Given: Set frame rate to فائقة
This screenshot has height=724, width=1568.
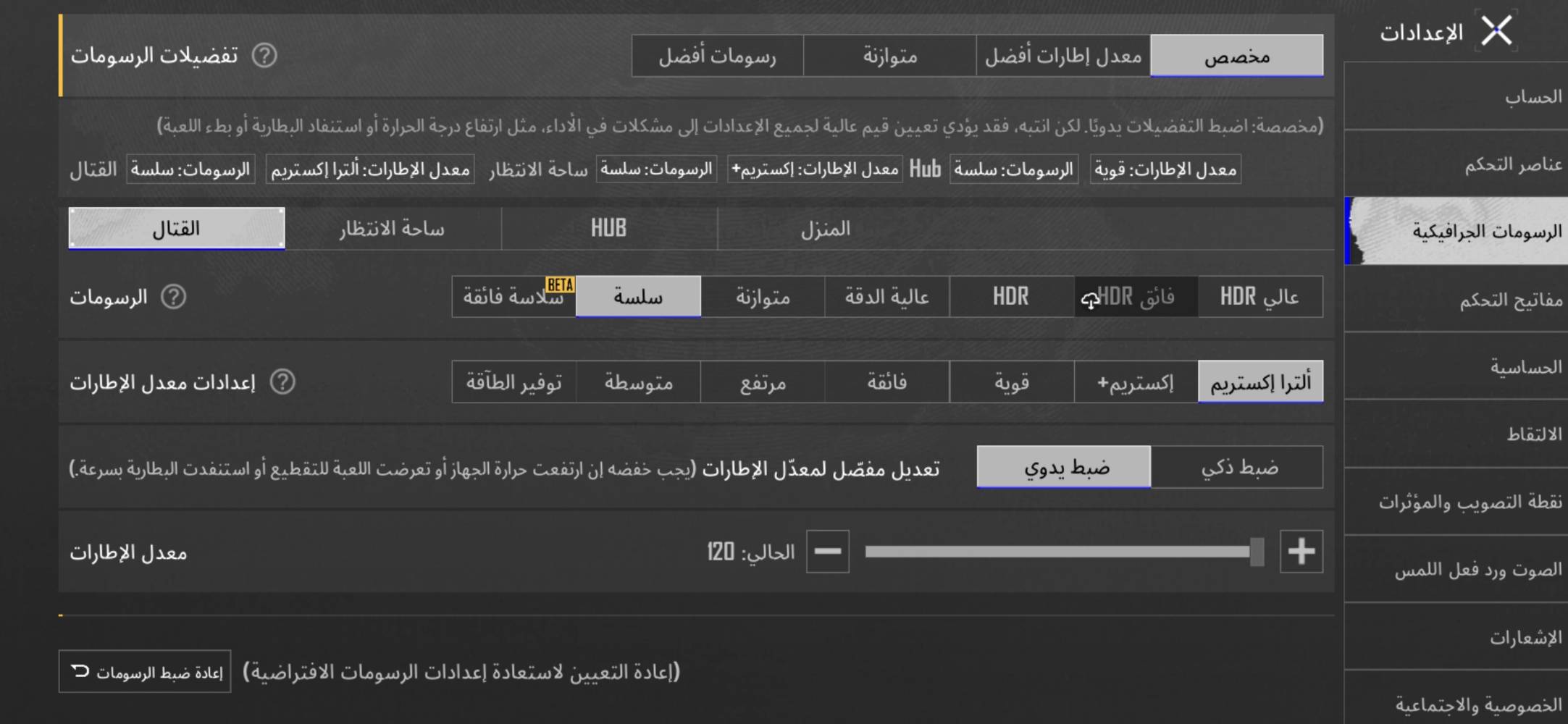Looking at the screenshot, I should pos(887,382).
